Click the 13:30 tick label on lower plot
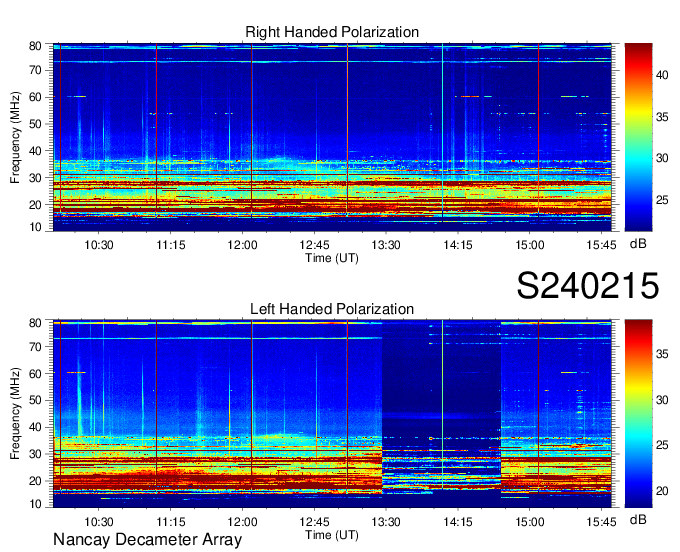The height and width of the screenshot is (552, 680). [386, 522]
